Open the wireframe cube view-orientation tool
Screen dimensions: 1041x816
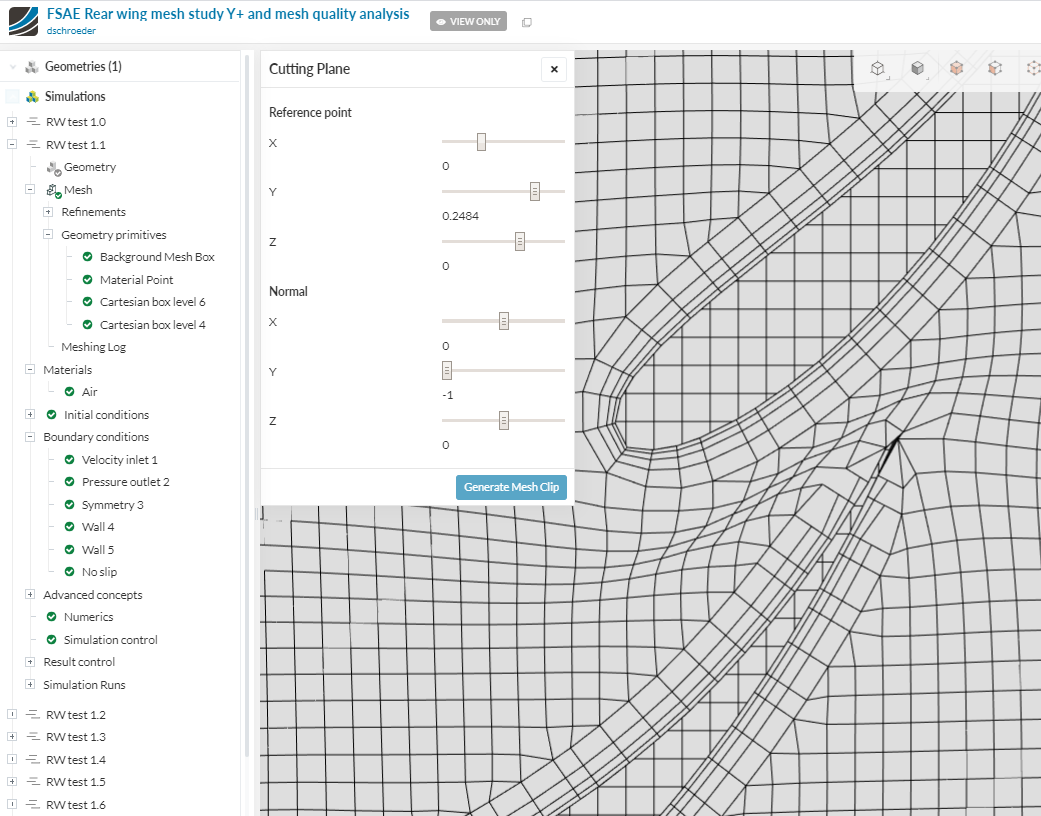(x=878, y=68)
